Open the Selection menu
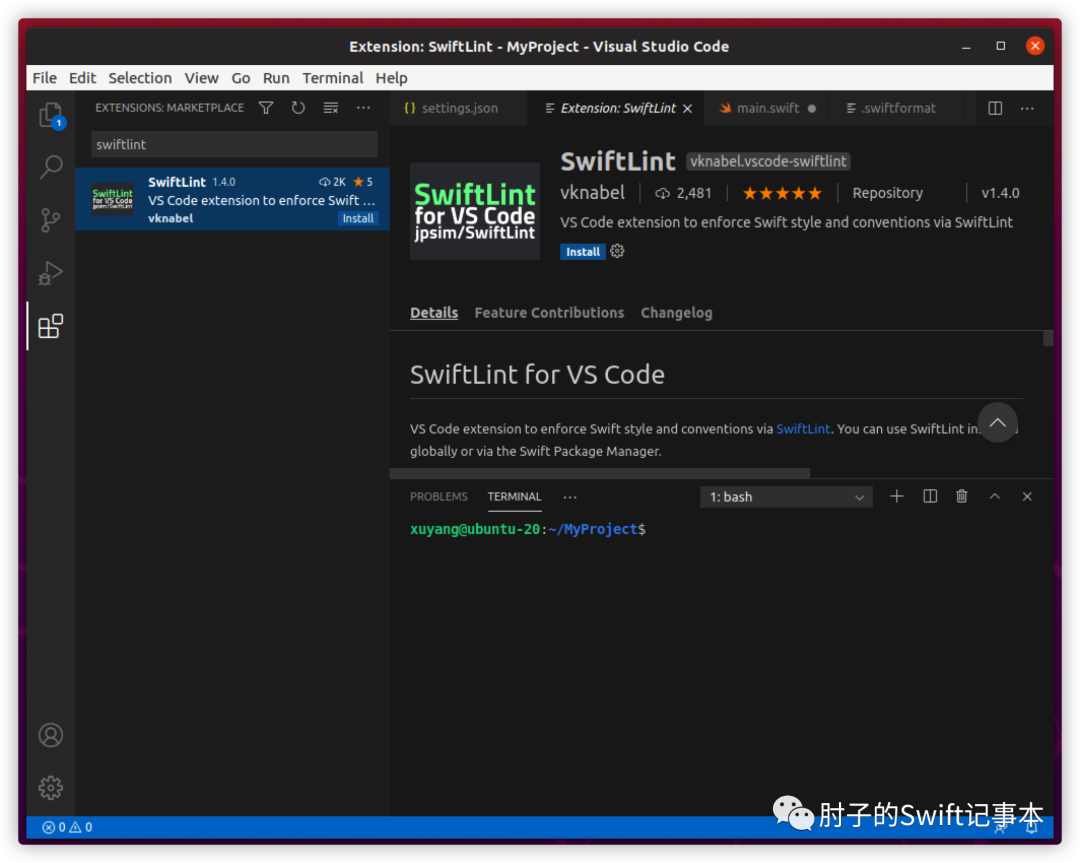1080x863 pixels. pyautogui.click(x=140, y=78)
